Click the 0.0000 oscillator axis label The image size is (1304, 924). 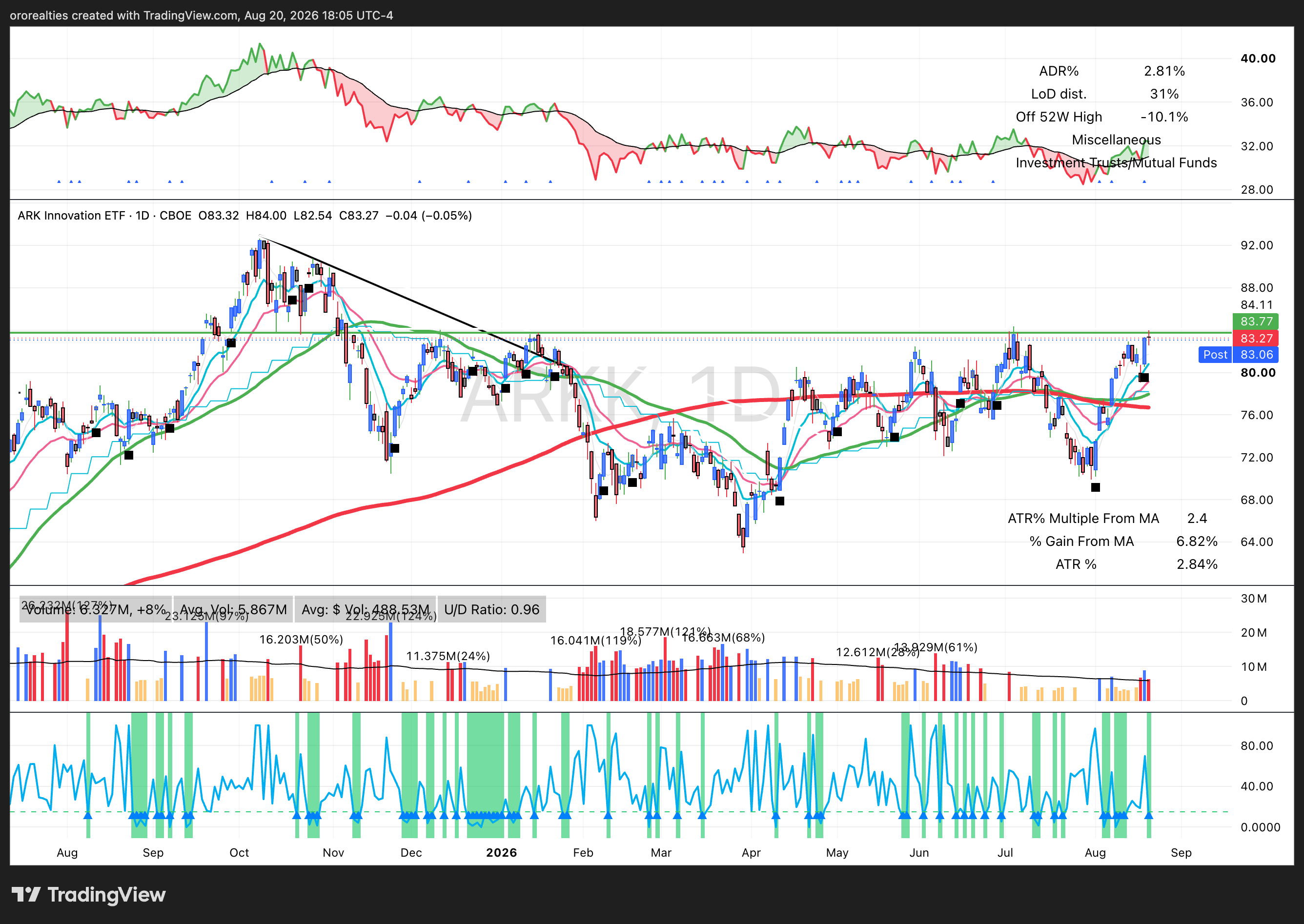pos(1260,827)
